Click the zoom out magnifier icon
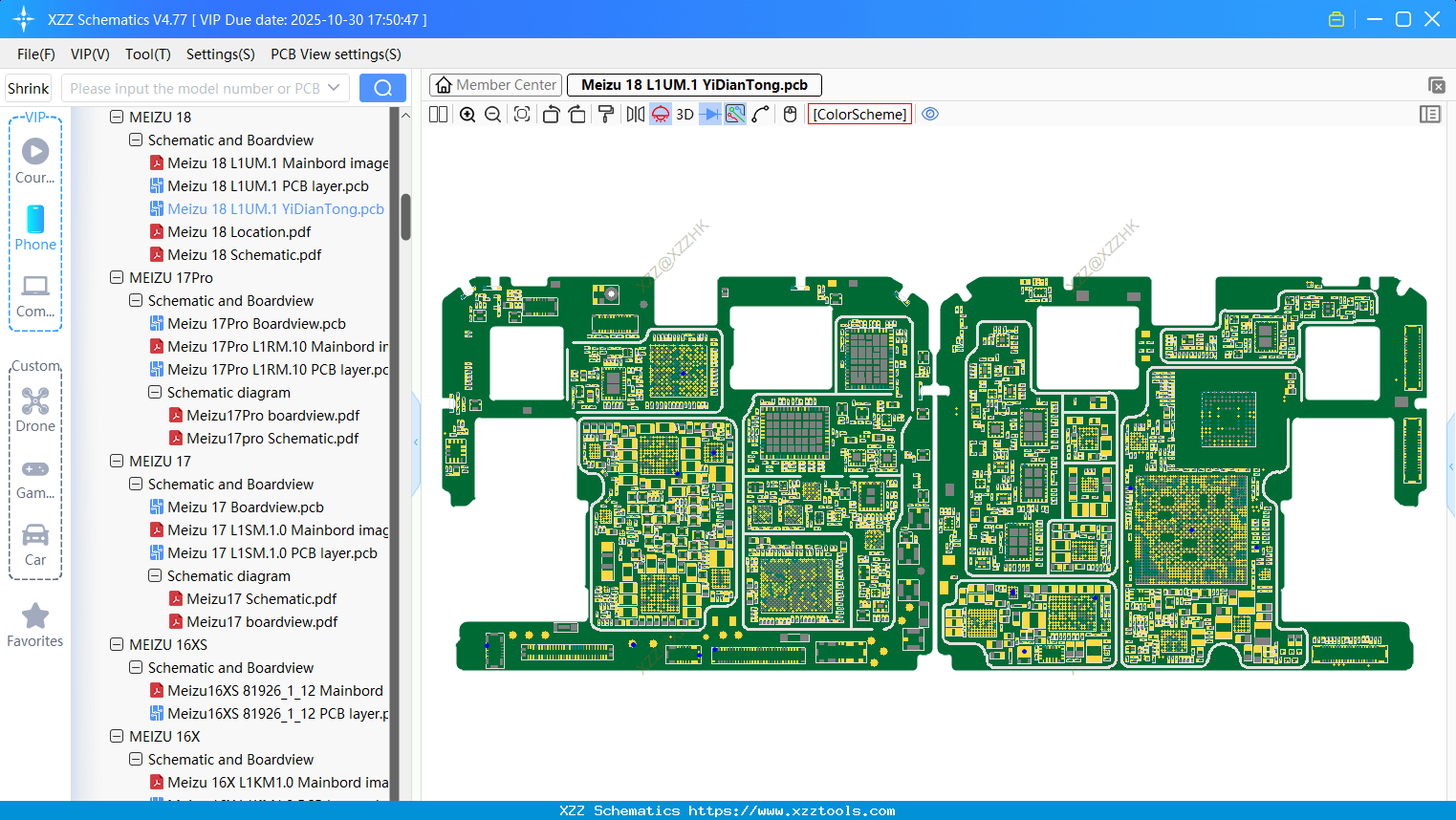Screen dimensions: 1456x820 (x=493, y=115)
